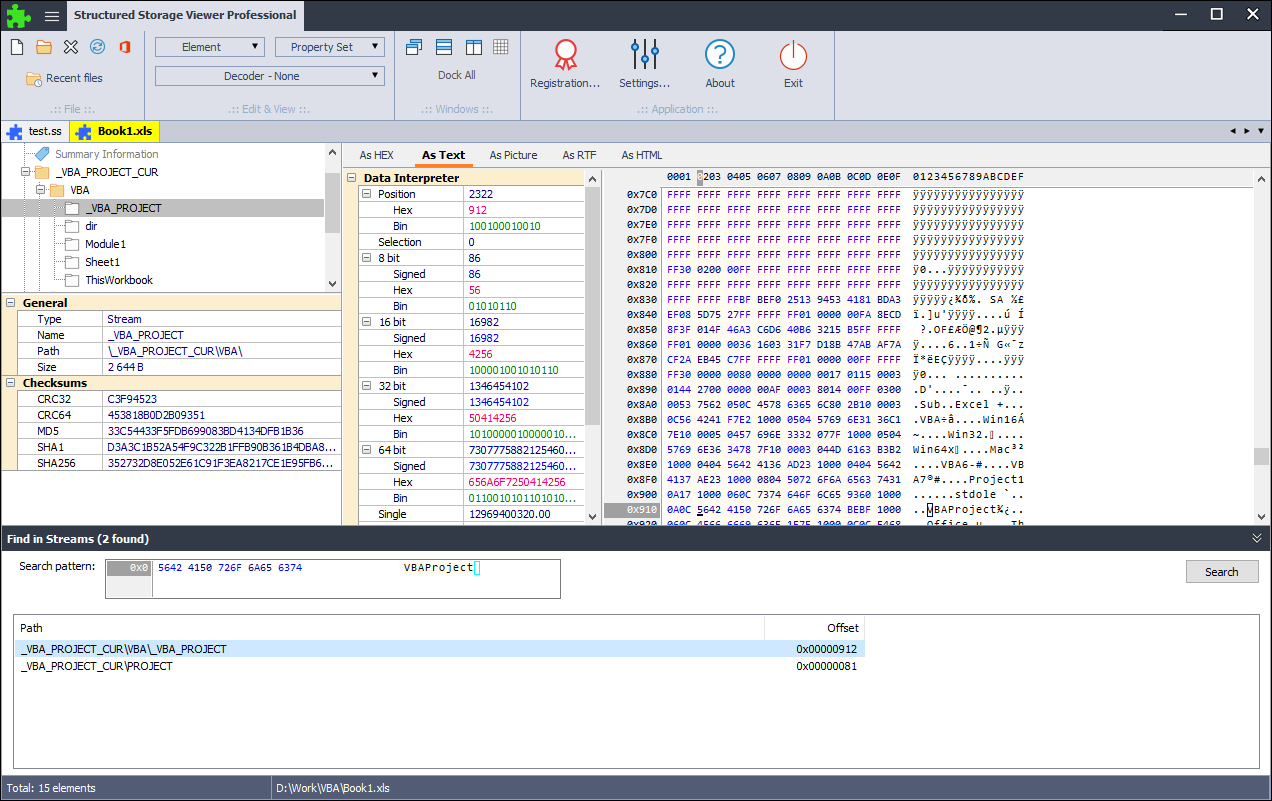Select the dir stream in tree
The height and width of the screenshot is (801, 1272).
click(91, 226)
